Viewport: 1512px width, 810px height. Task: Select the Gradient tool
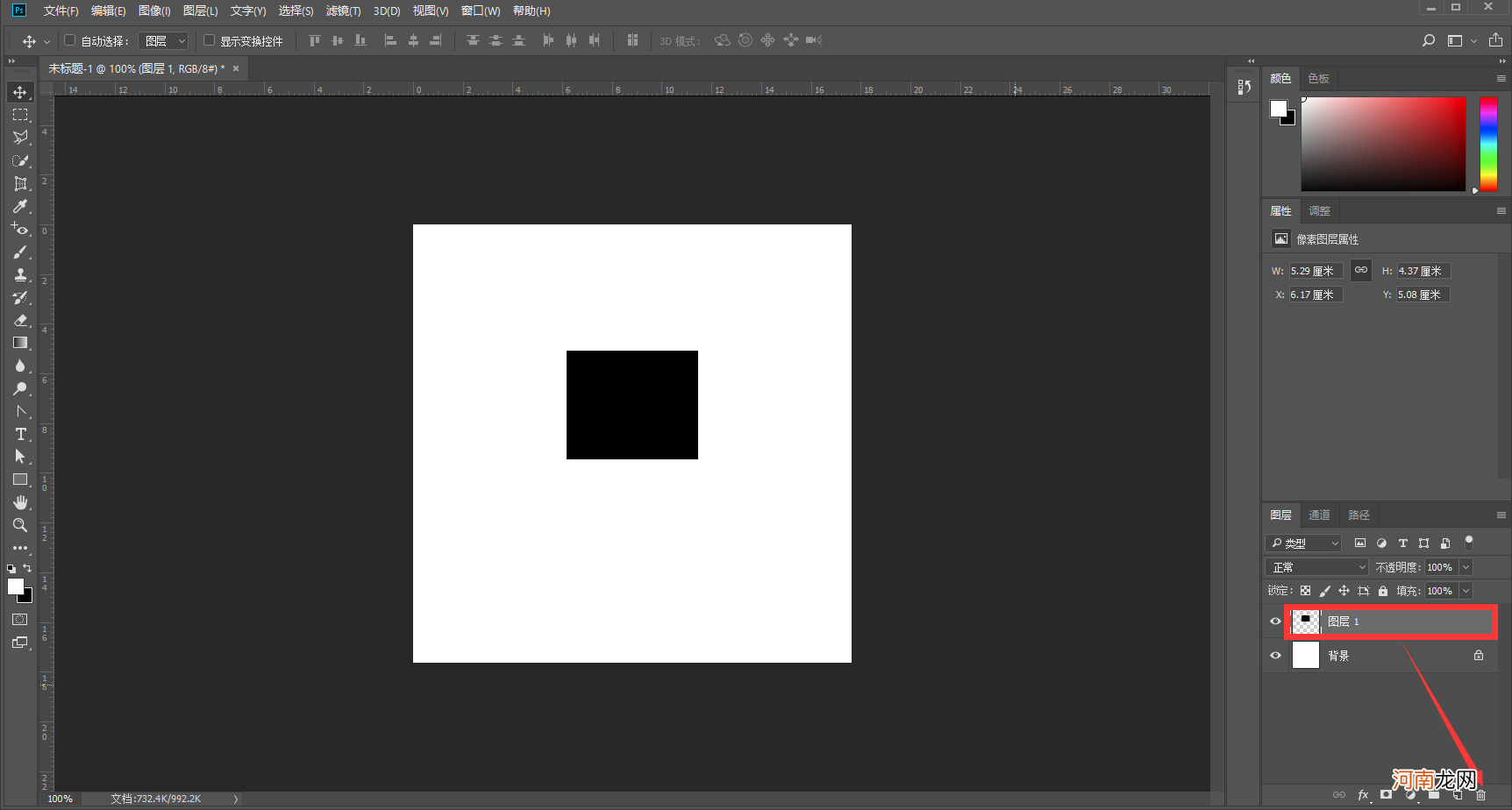[x=20, y=343]
